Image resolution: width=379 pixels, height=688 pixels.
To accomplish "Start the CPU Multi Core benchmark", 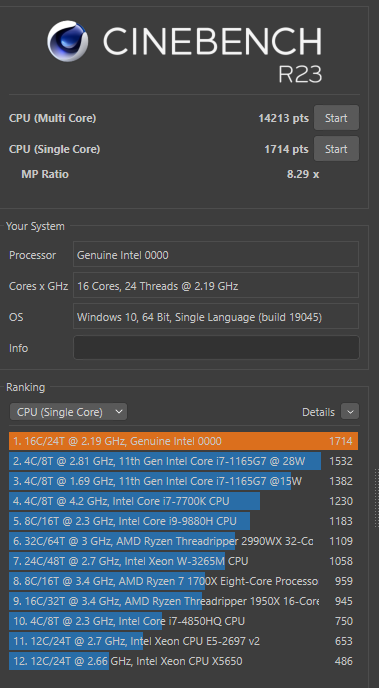I will (336, 118).
